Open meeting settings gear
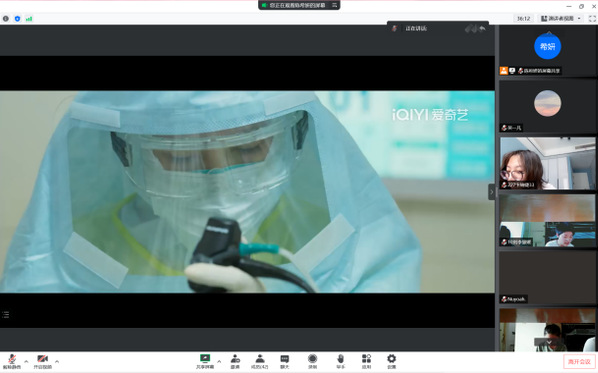The height and width of the screenshot is (373, 598). coord(391,362)
